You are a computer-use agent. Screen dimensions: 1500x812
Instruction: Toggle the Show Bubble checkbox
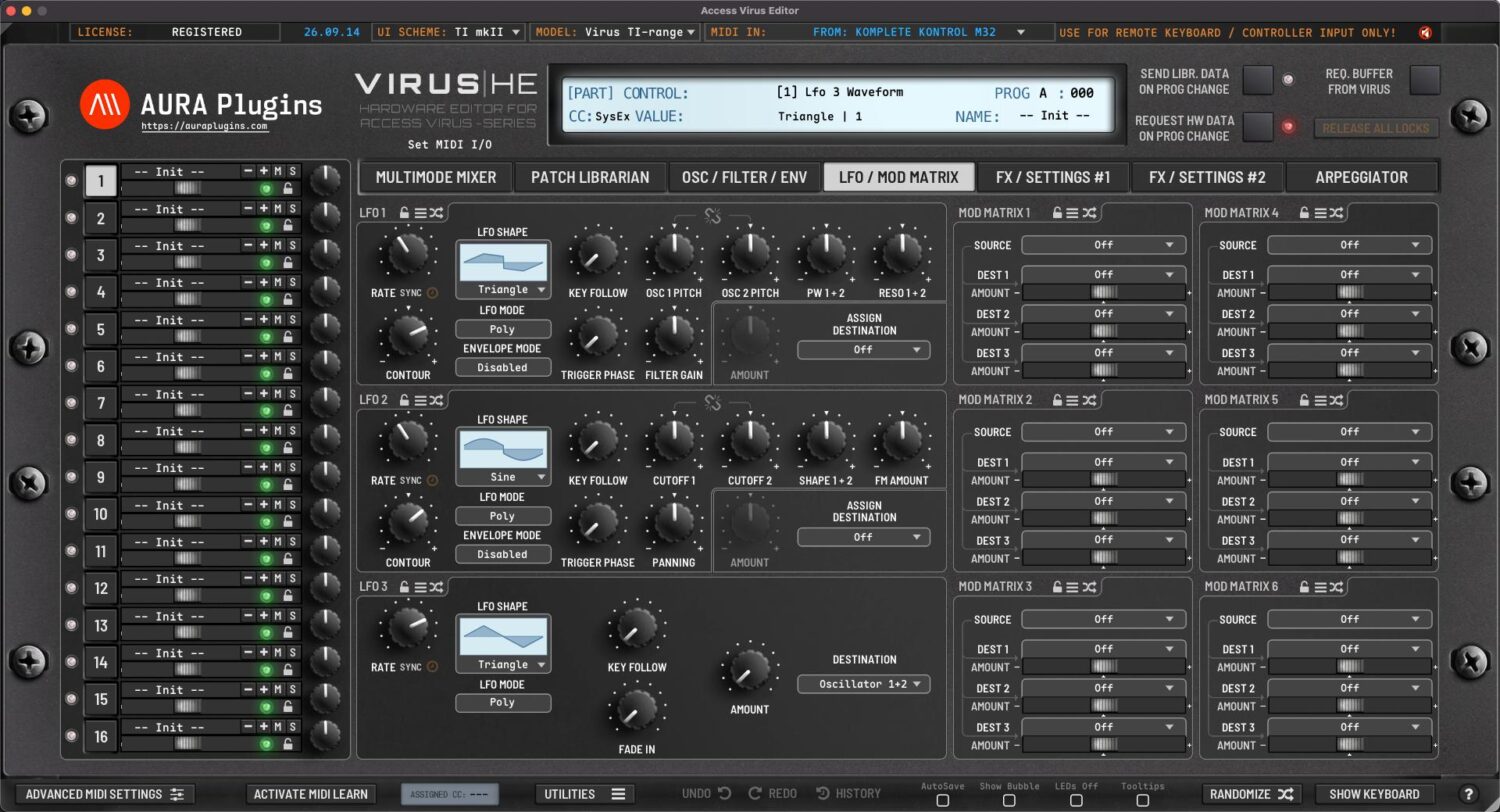click(x=1009, y=800)
